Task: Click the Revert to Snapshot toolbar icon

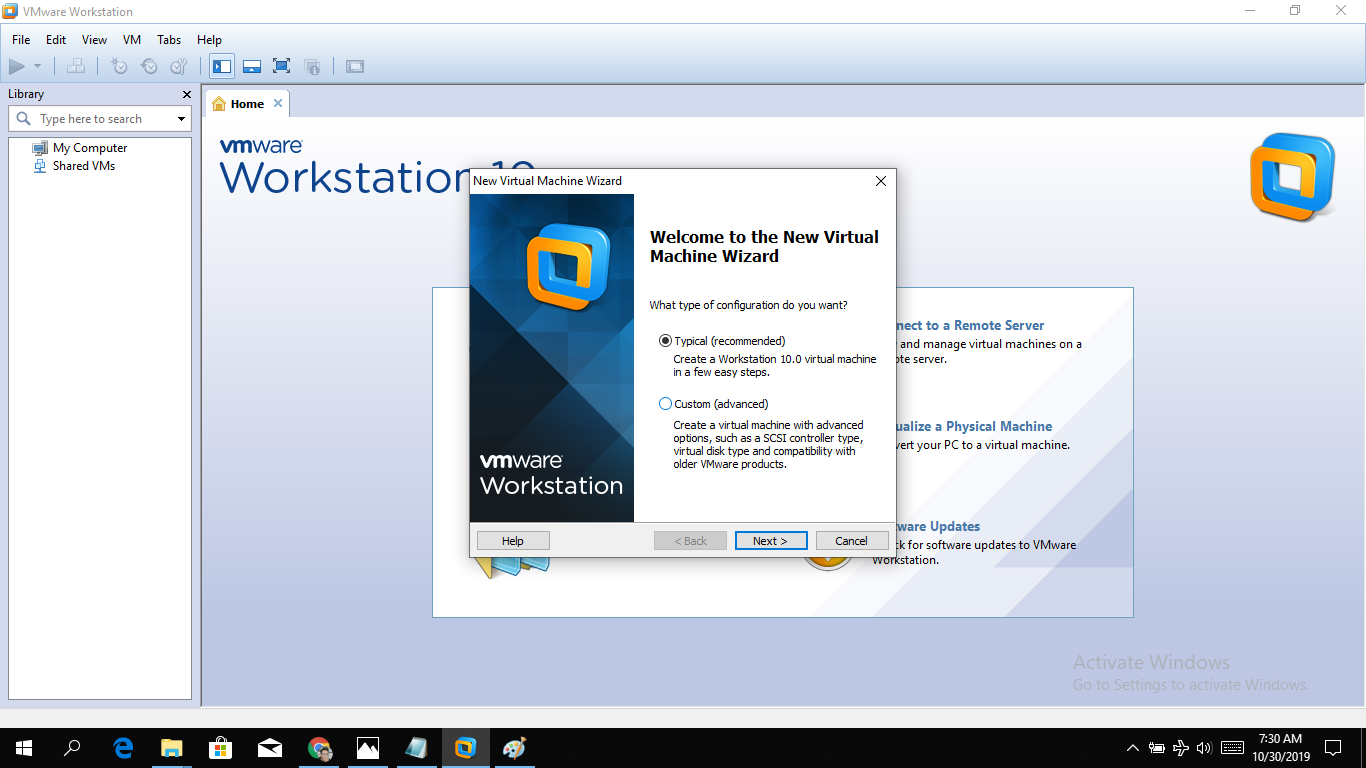Action: point(149,67)
